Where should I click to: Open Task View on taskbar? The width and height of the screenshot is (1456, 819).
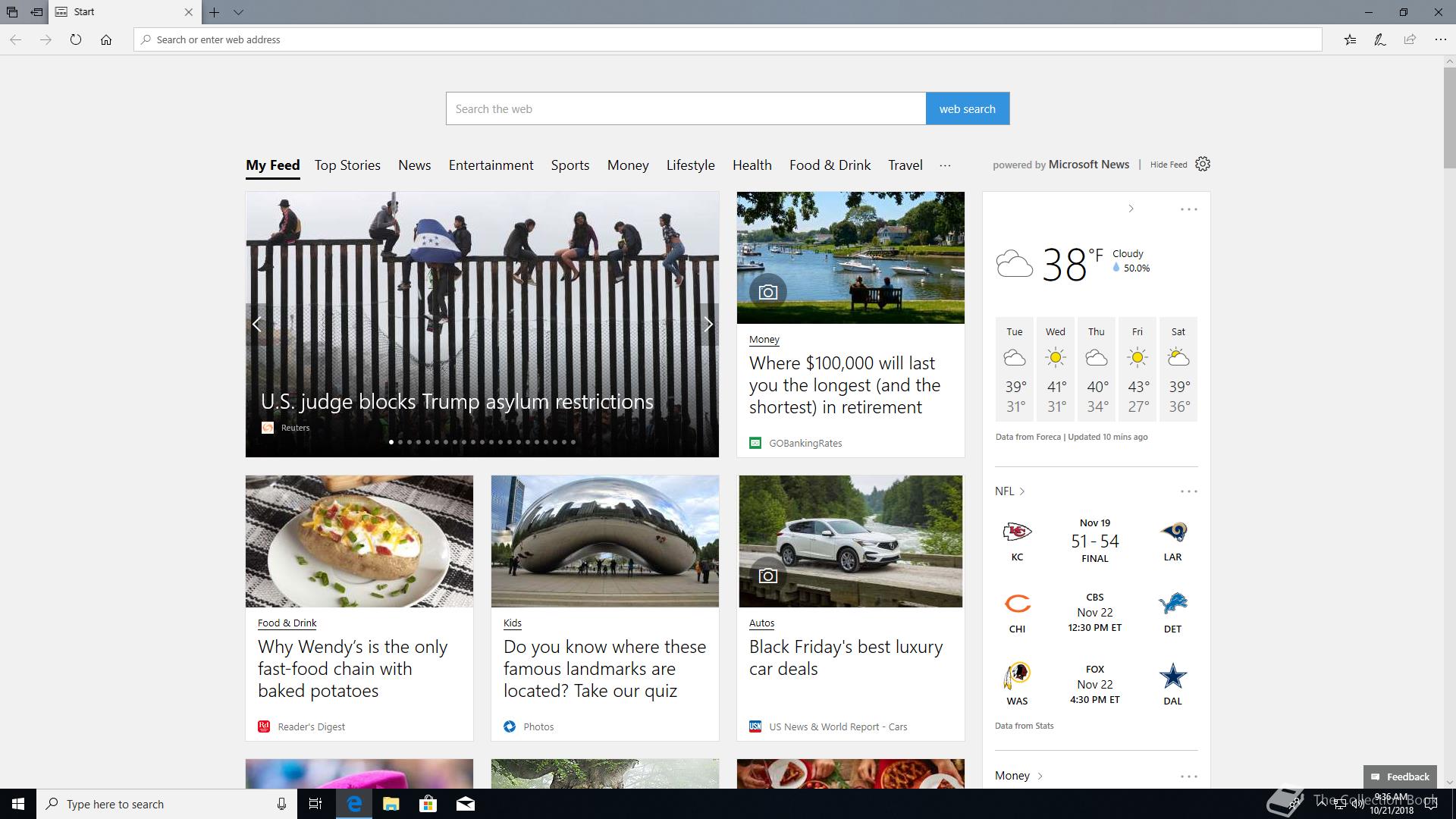pyautogui.click(x=315, y=804)
